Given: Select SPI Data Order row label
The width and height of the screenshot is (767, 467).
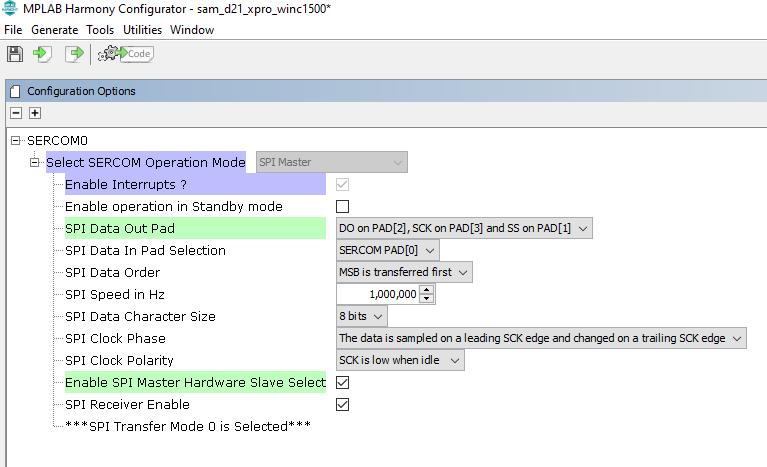Looking at the screenshot, I should coord(113,272).
